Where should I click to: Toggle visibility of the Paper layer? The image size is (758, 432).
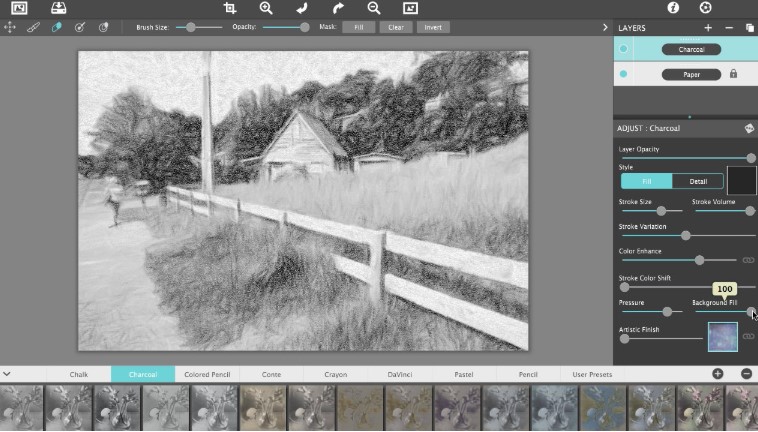(x=624, y=74)
